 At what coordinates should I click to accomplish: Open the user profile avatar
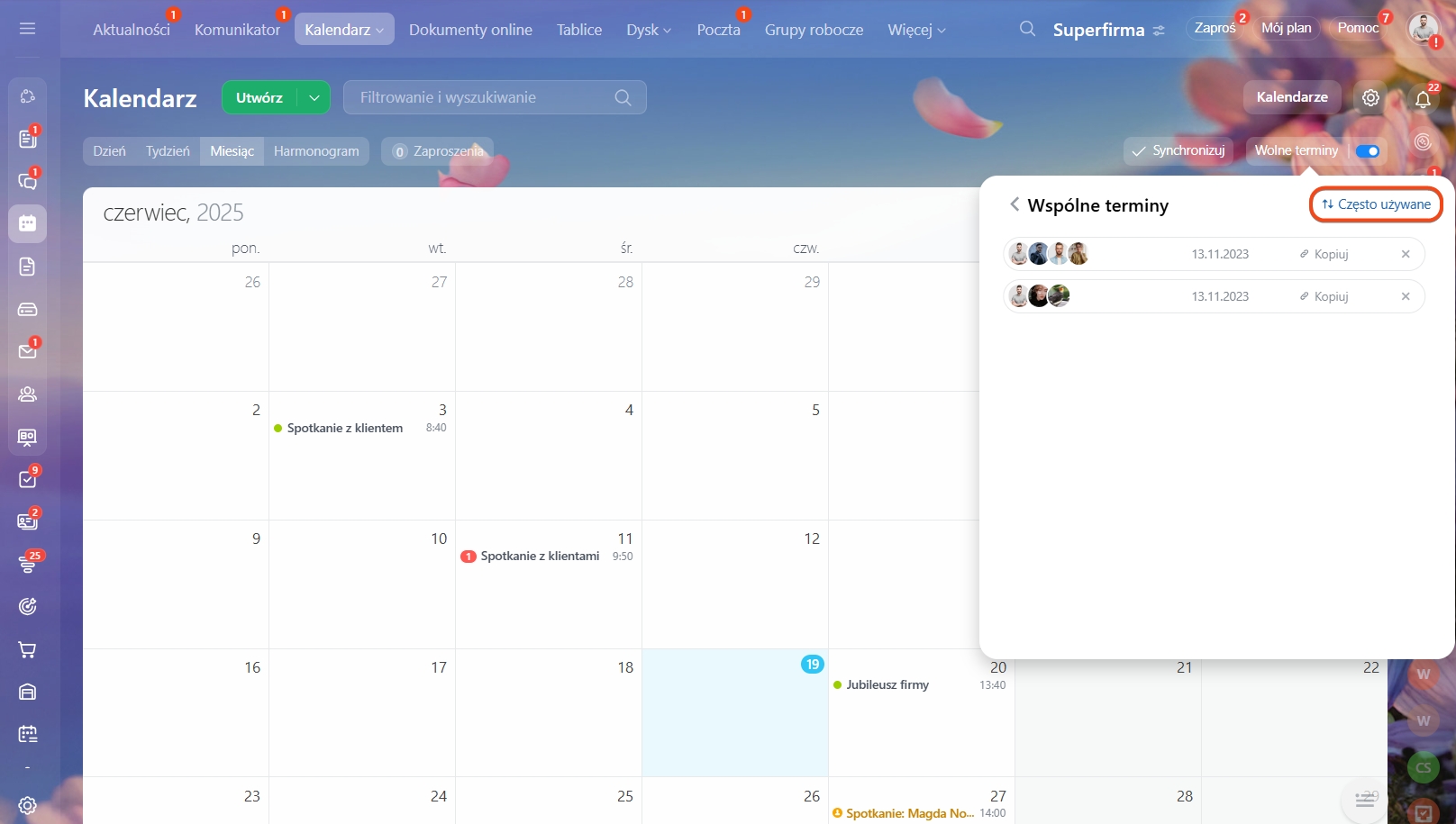1424,29
